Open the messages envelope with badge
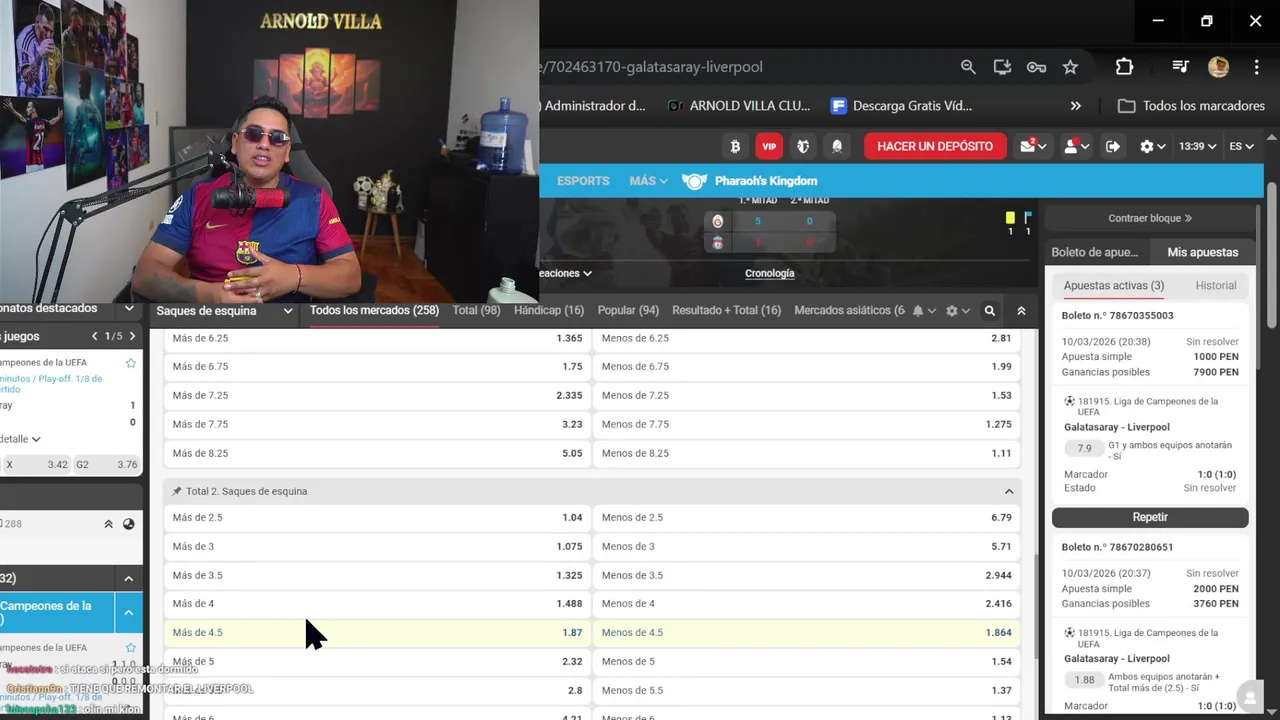 click(1033, 146)
